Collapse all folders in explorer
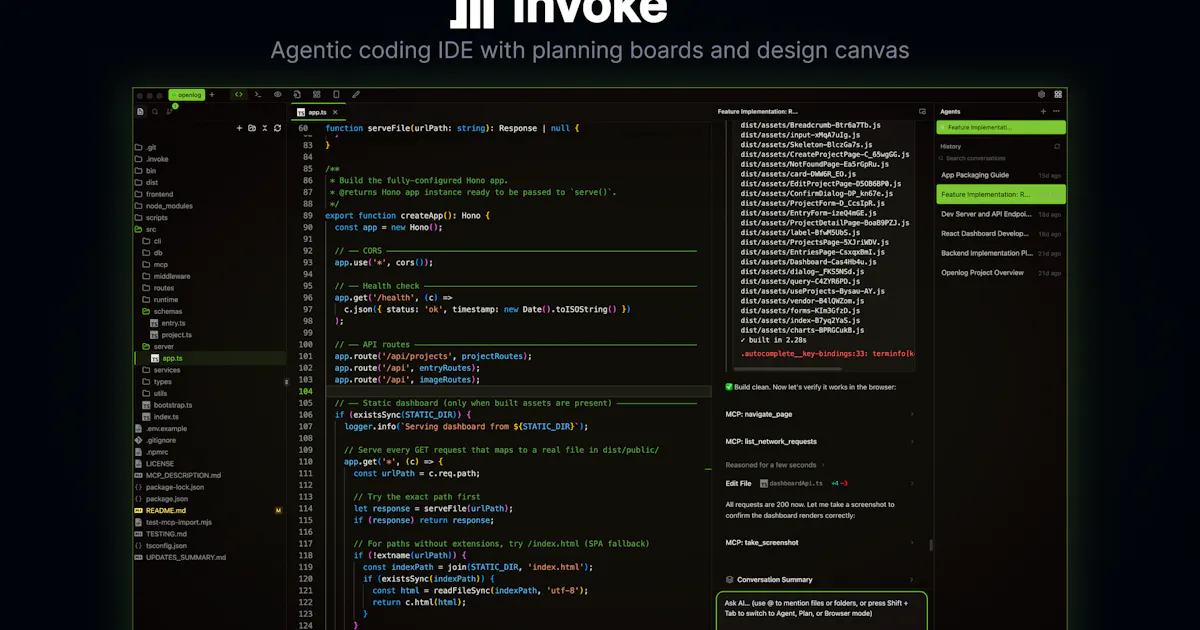This screenshot has height=630, width=1200. click(x=264, y=128)
